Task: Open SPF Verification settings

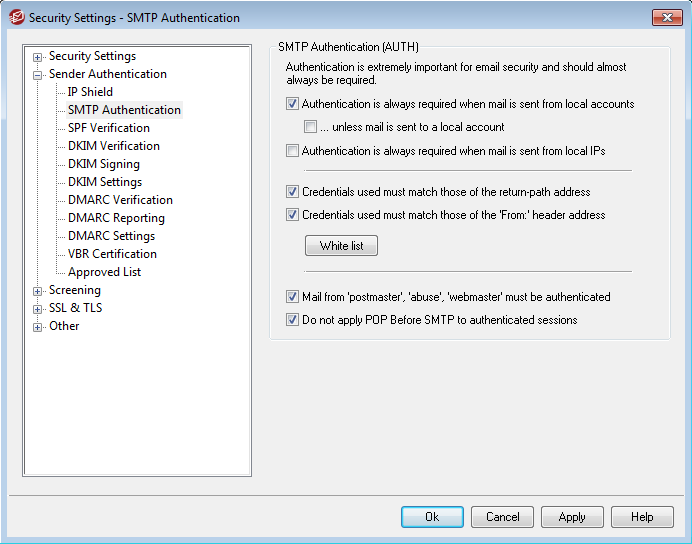Action: click(x=109, y=128)
